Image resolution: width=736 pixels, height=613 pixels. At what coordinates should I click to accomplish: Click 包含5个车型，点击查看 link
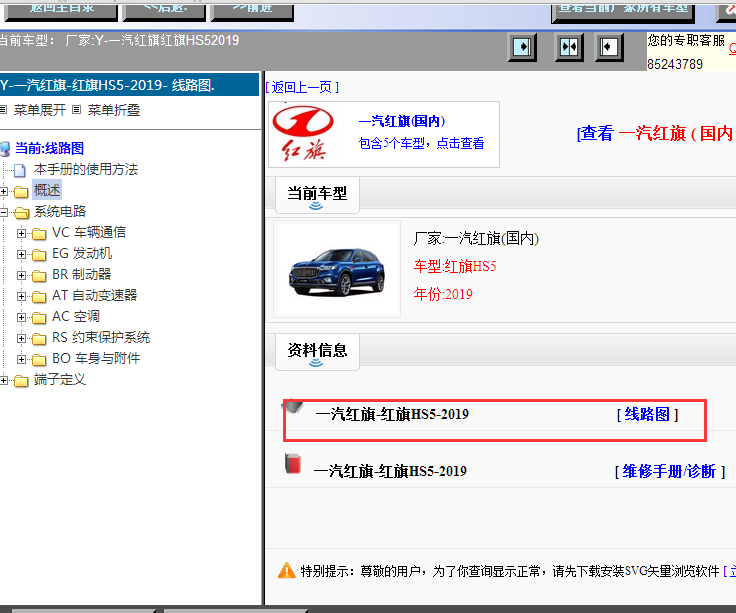coord(421,143)
